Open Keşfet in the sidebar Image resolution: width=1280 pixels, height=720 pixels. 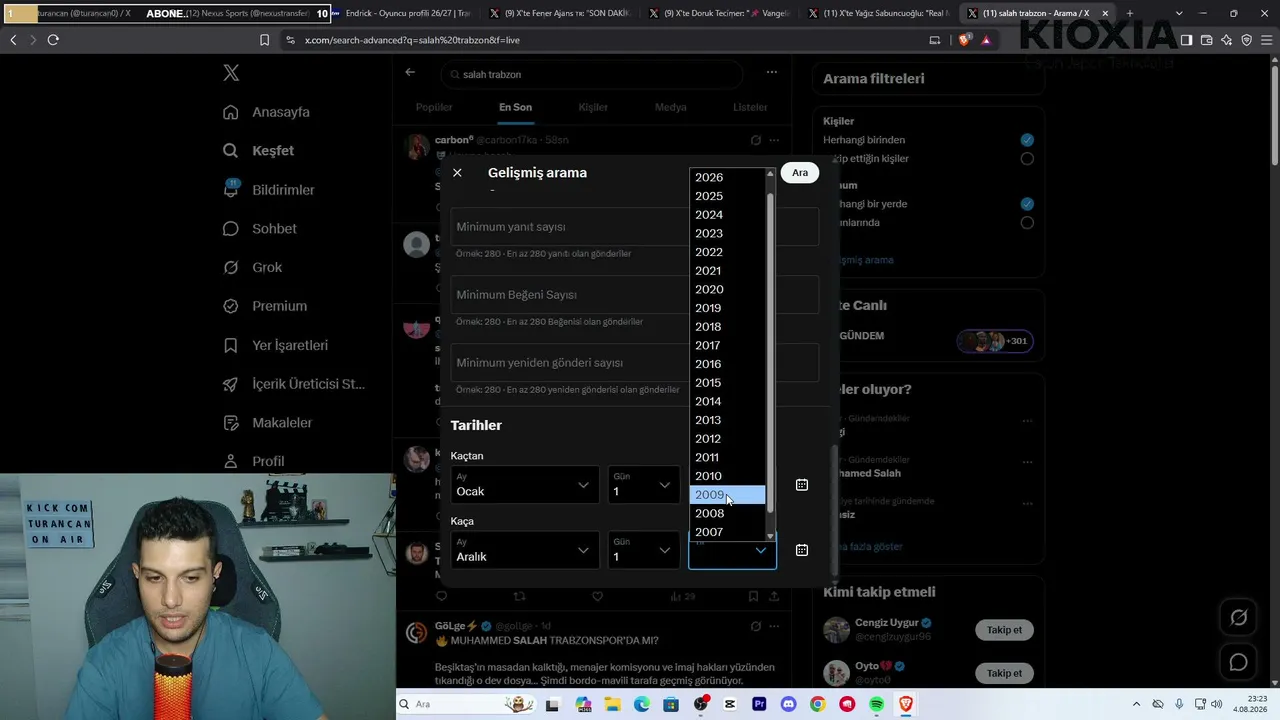pos(259,151)
